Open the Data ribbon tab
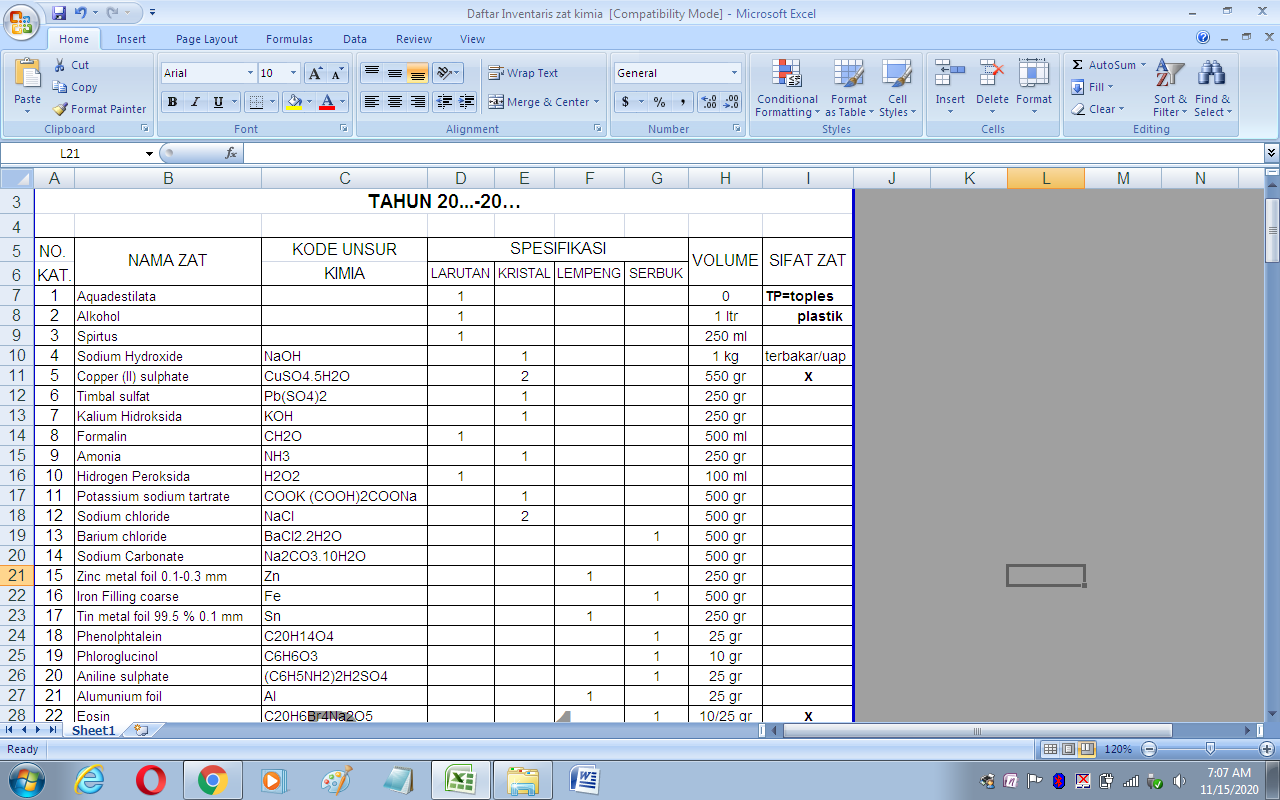The width and height of the screenshot is (1280, 800). point(355,39)
